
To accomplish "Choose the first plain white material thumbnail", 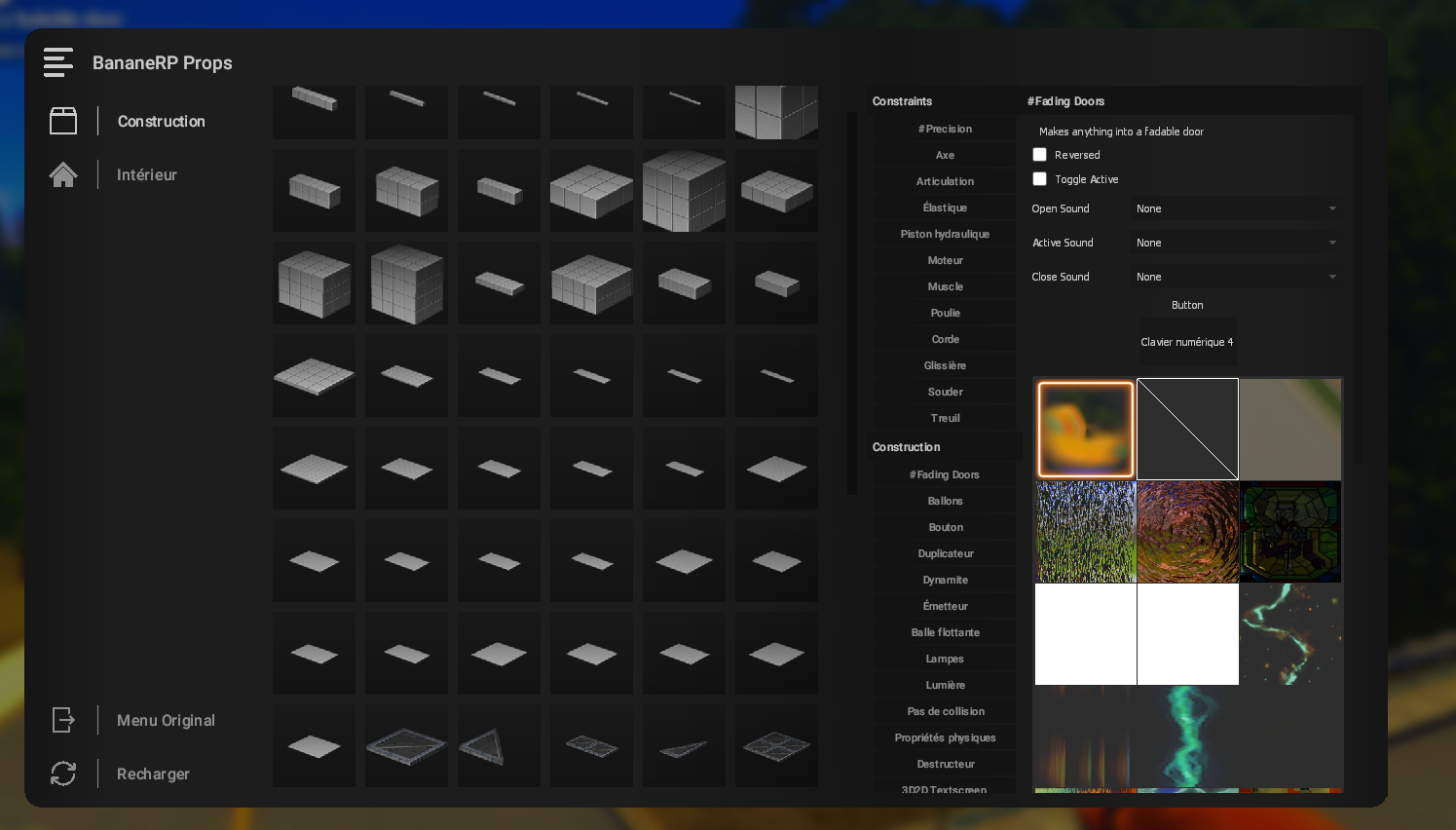I will [x=1085, y=633].
